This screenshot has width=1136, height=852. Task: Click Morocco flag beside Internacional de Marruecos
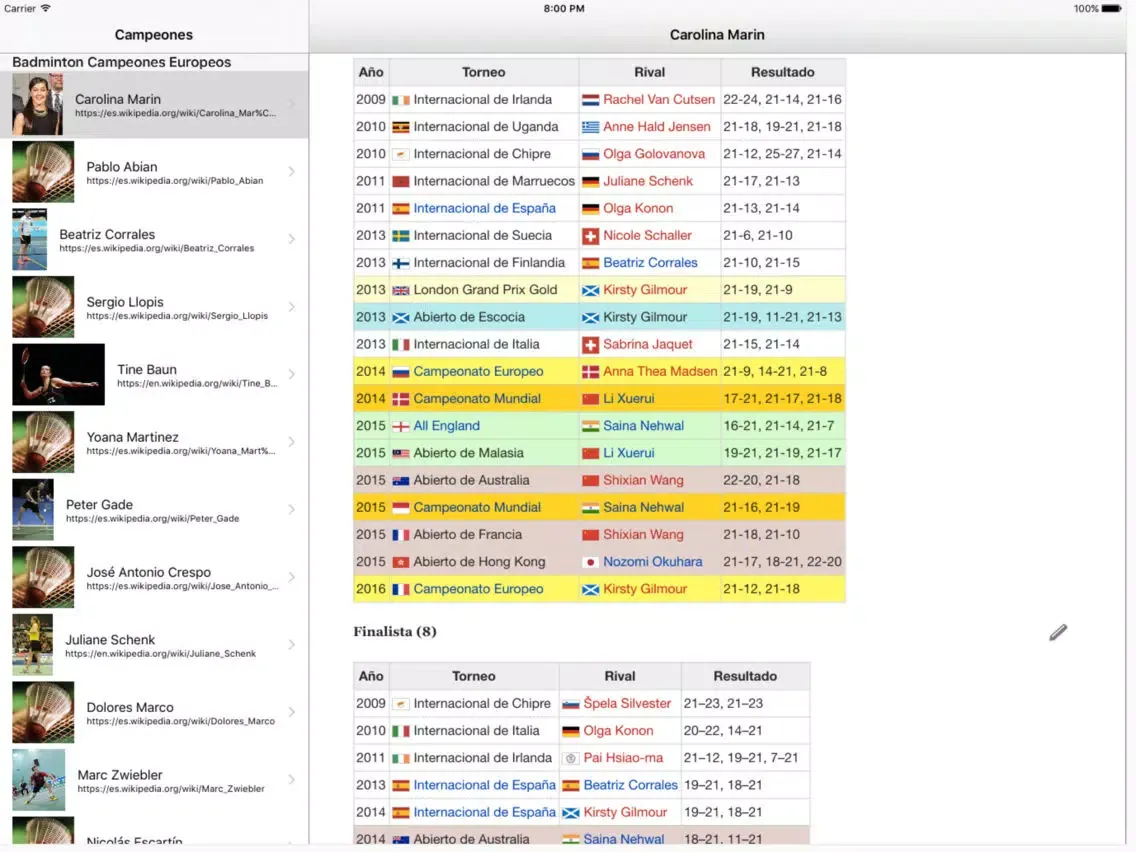click(401, 182)
